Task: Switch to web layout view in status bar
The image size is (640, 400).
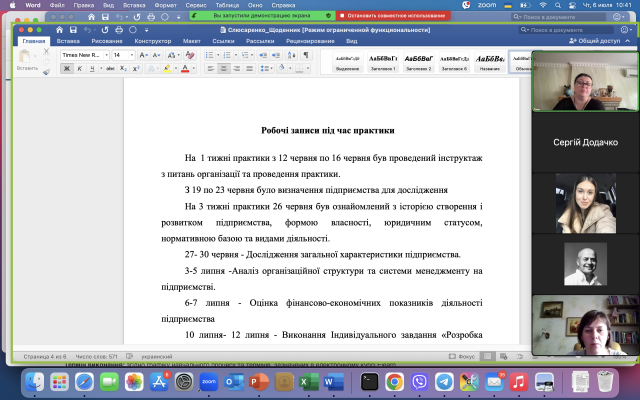Action: 504,356
